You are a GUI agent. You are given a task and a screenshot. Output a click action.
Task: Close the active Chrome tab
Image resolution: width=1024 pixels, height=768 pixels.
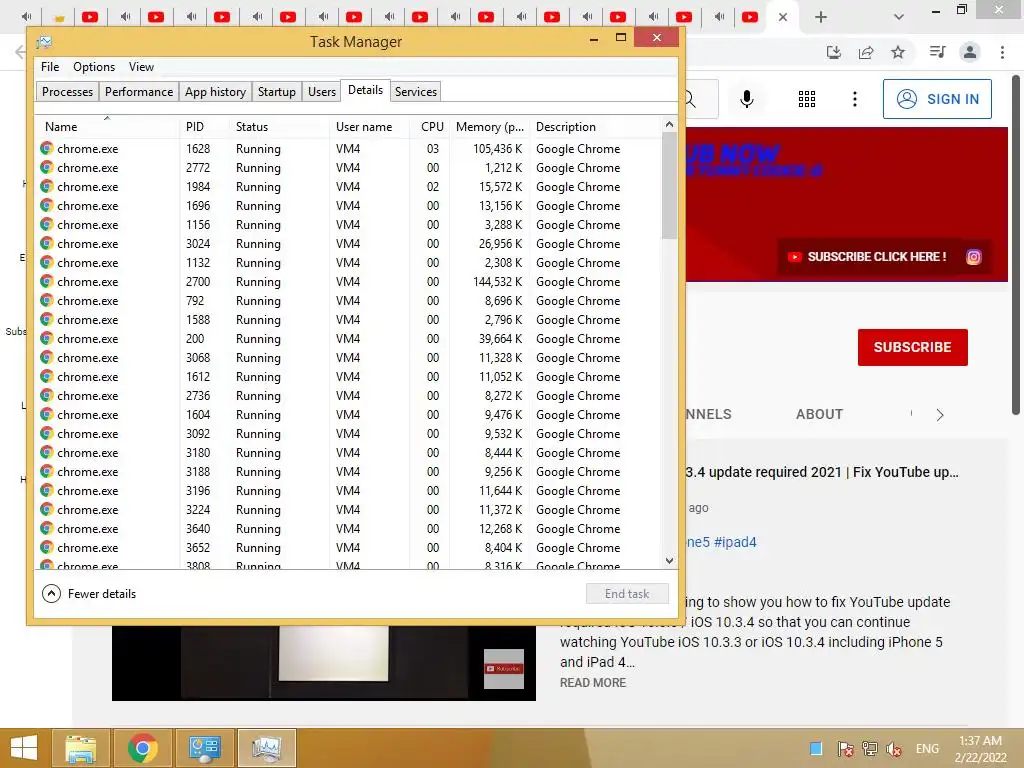[782, 17]
